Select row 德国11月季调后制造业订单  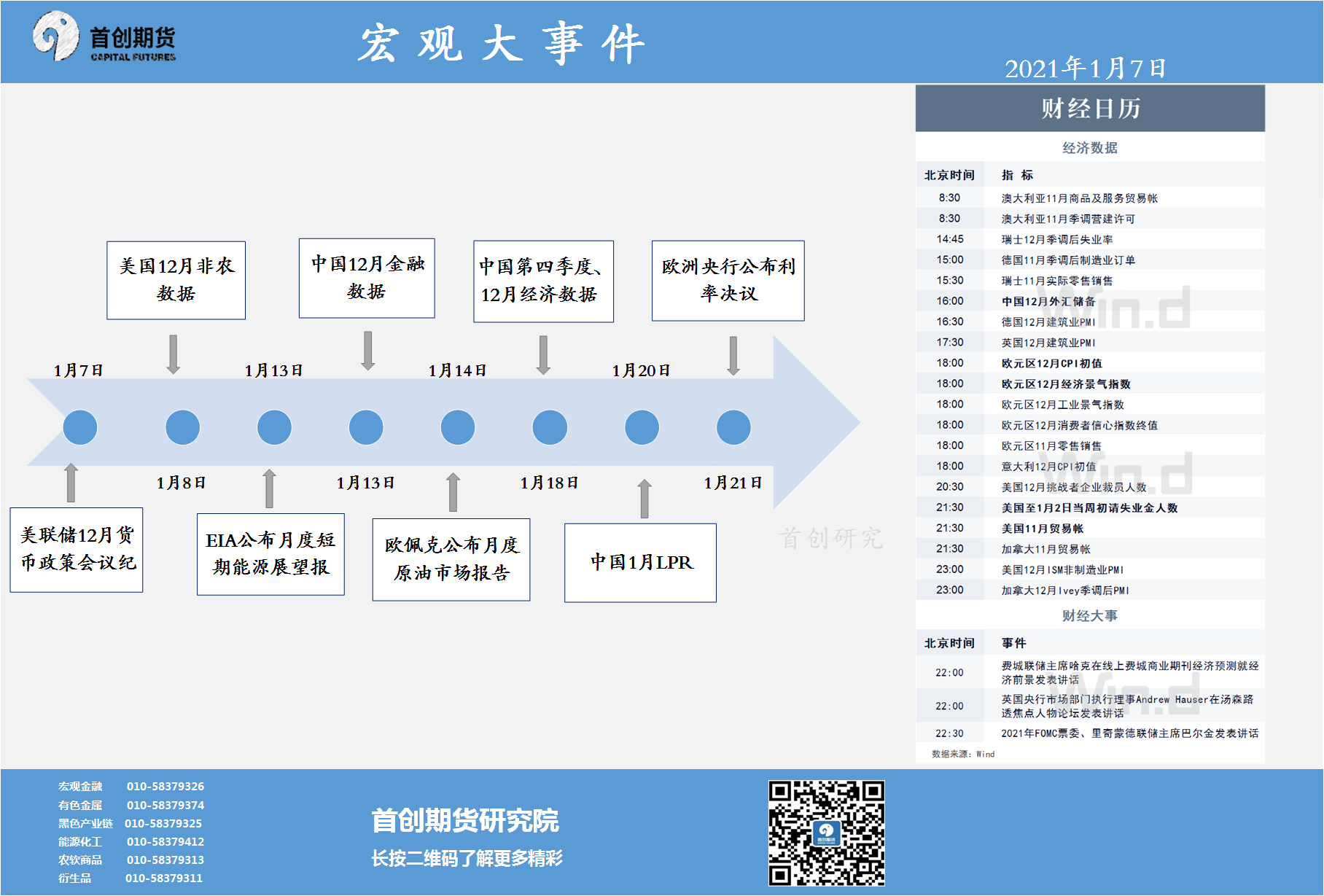pos(1090,260)
